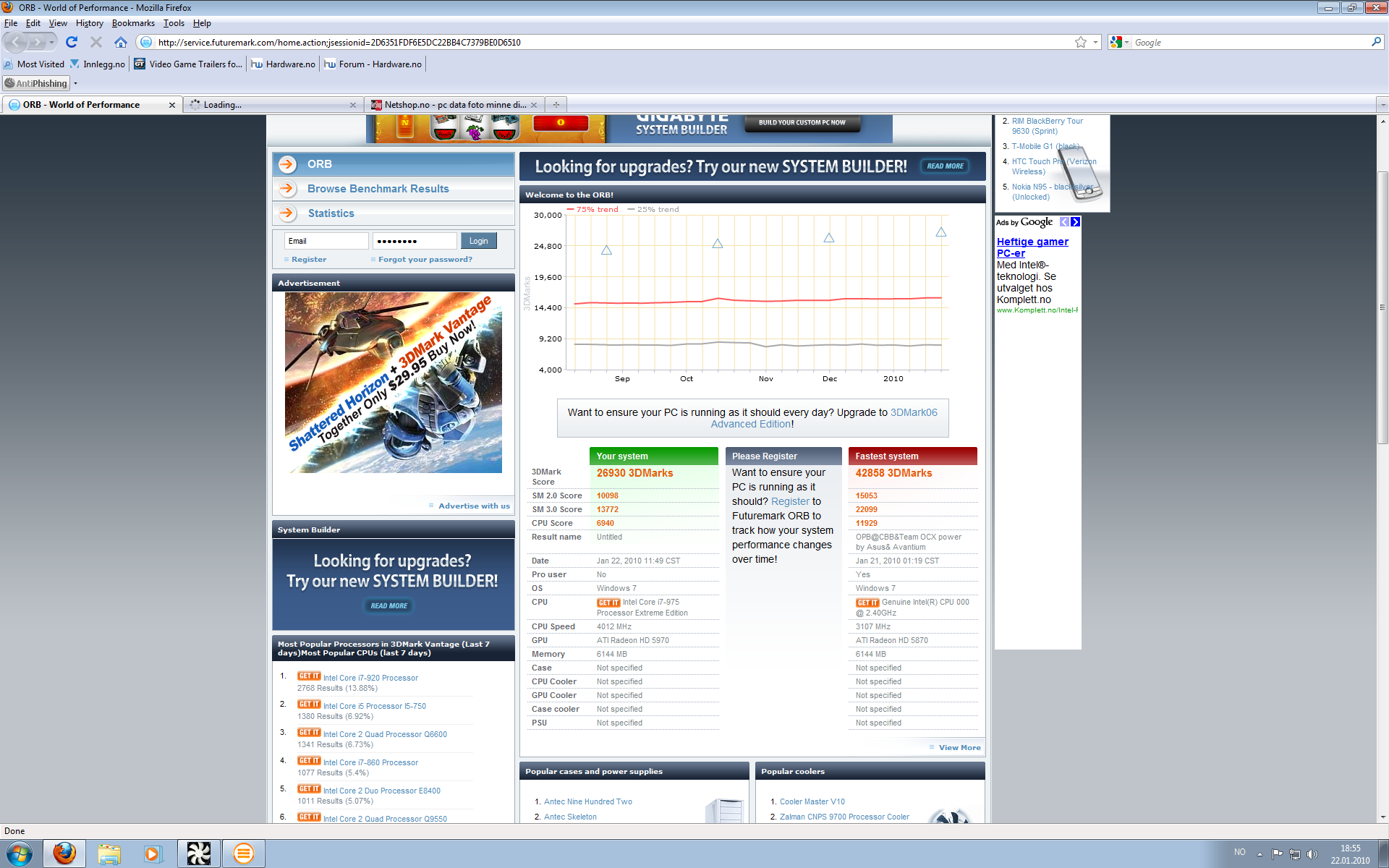The width and height of the screenshot is (1389, 868).
Task: Click the Login button
Action: [x=478, y=241]
